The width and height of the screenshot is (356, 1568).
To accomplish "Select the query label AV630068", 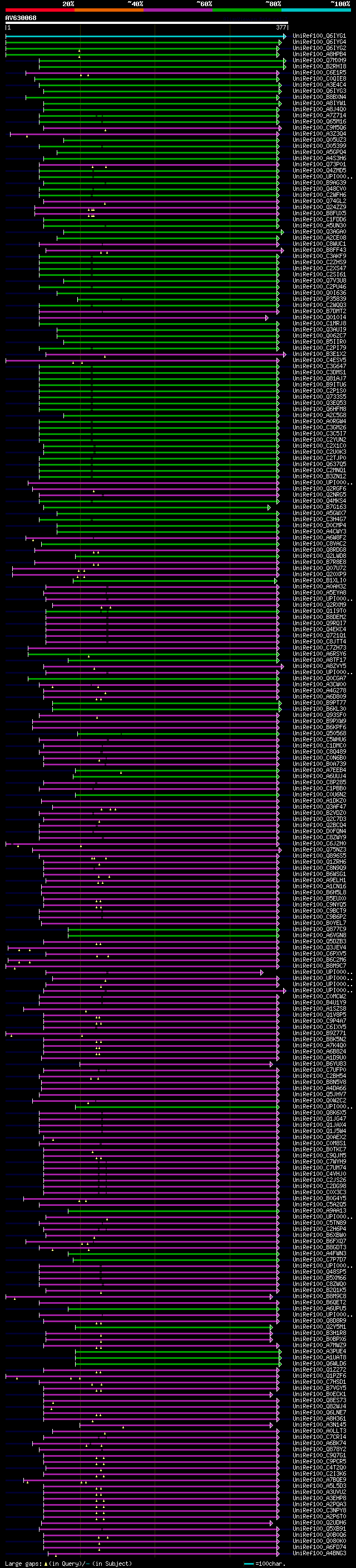I will 21,18.
